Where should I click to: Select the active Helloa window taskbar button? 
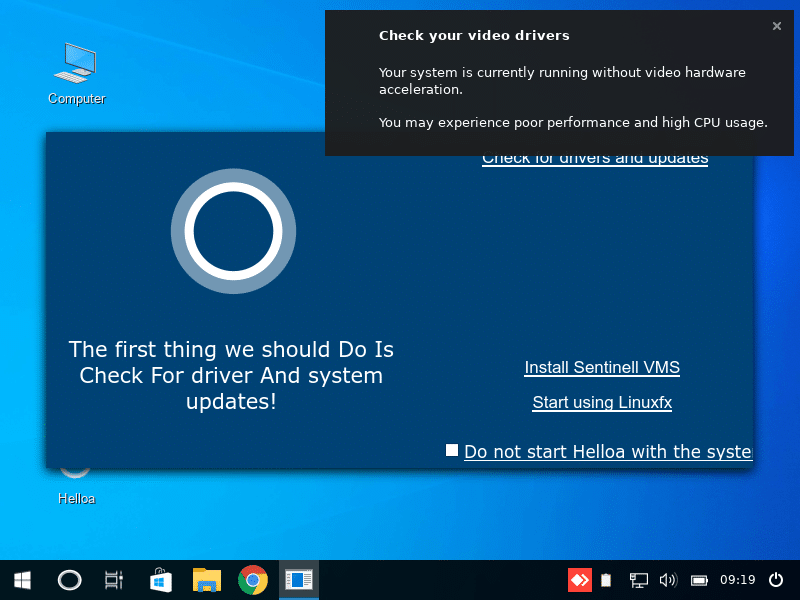coord(299,579)
